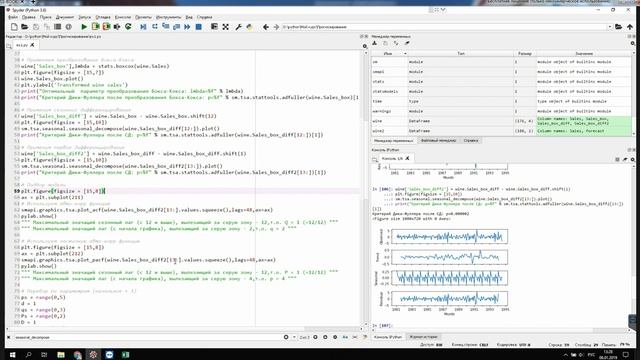The height and width of the screenshot is (360, 640).
Task: Run cell and advance icon
Action: (x=106, y=27)
